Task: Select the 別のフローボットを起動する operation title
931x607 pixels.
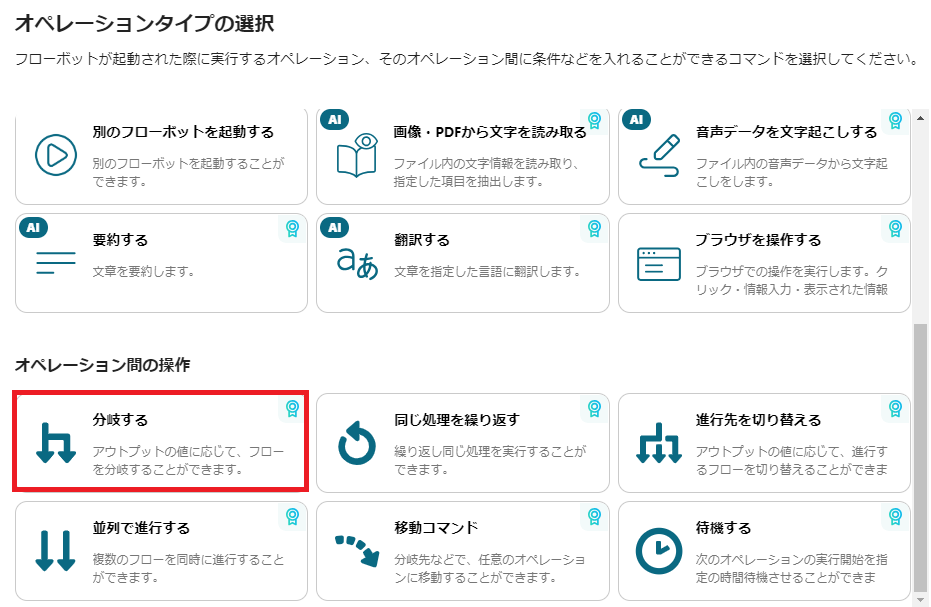Action: pos(183,132)
